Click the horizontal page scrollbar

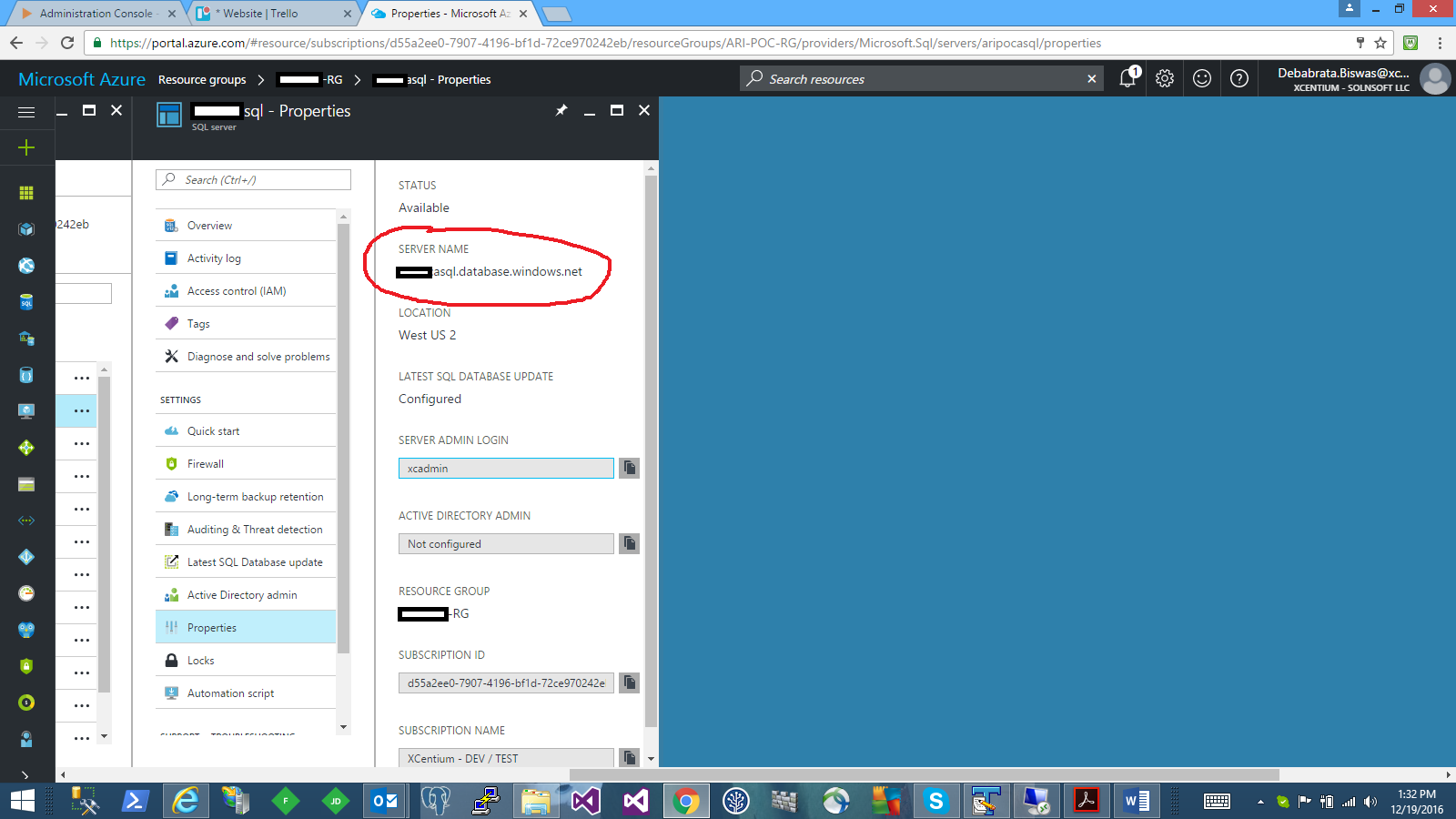[924, 774]
